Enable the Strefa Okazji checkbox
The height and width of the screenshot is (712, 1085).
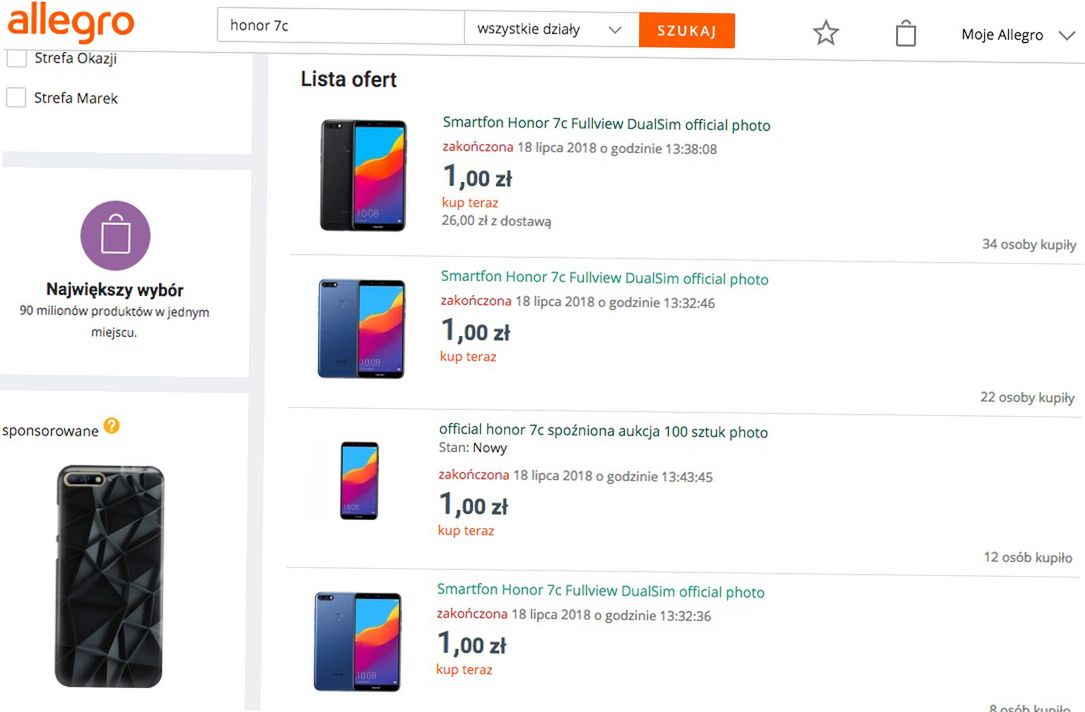[x=16, y=57]
